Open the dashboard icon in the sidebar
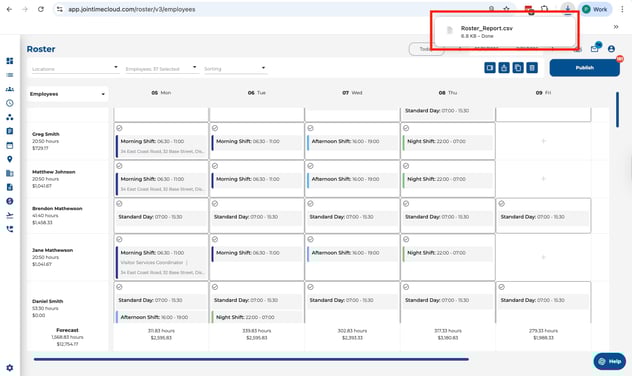 (10, 61)
